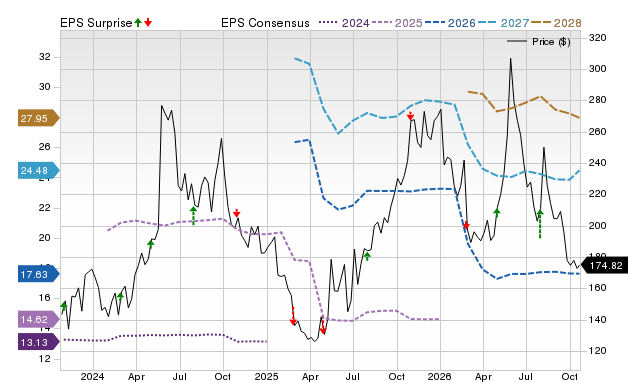Click the EPS Consensus legend label
Screen dimensions: 640x382
265,23
